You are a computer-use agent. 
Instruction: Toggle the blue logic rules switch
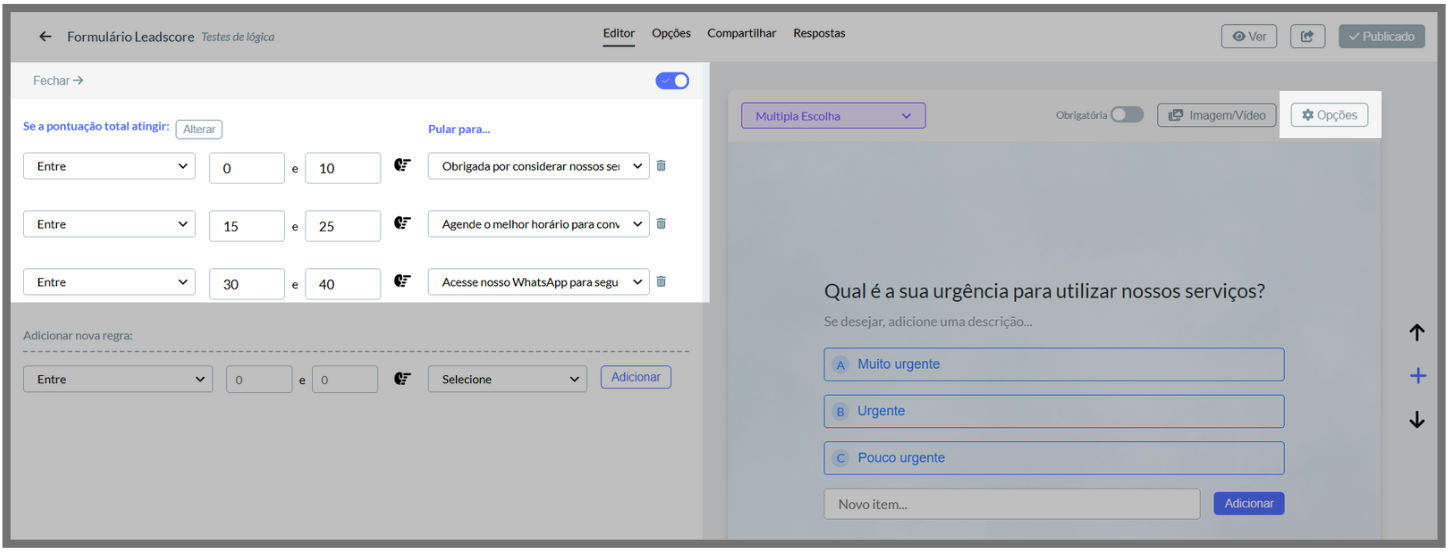(x=672, y=81)
